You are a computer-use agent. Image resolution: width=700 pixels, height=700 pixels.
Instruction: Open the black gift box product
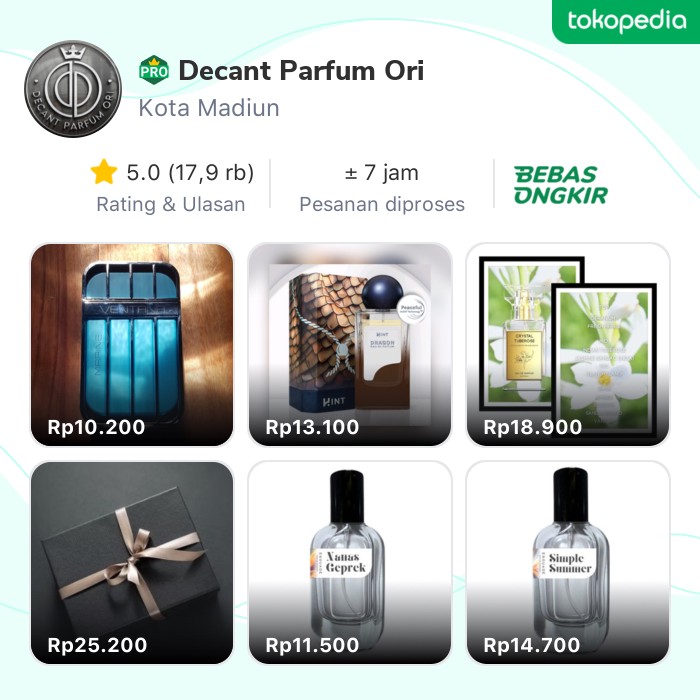[132, 562]
